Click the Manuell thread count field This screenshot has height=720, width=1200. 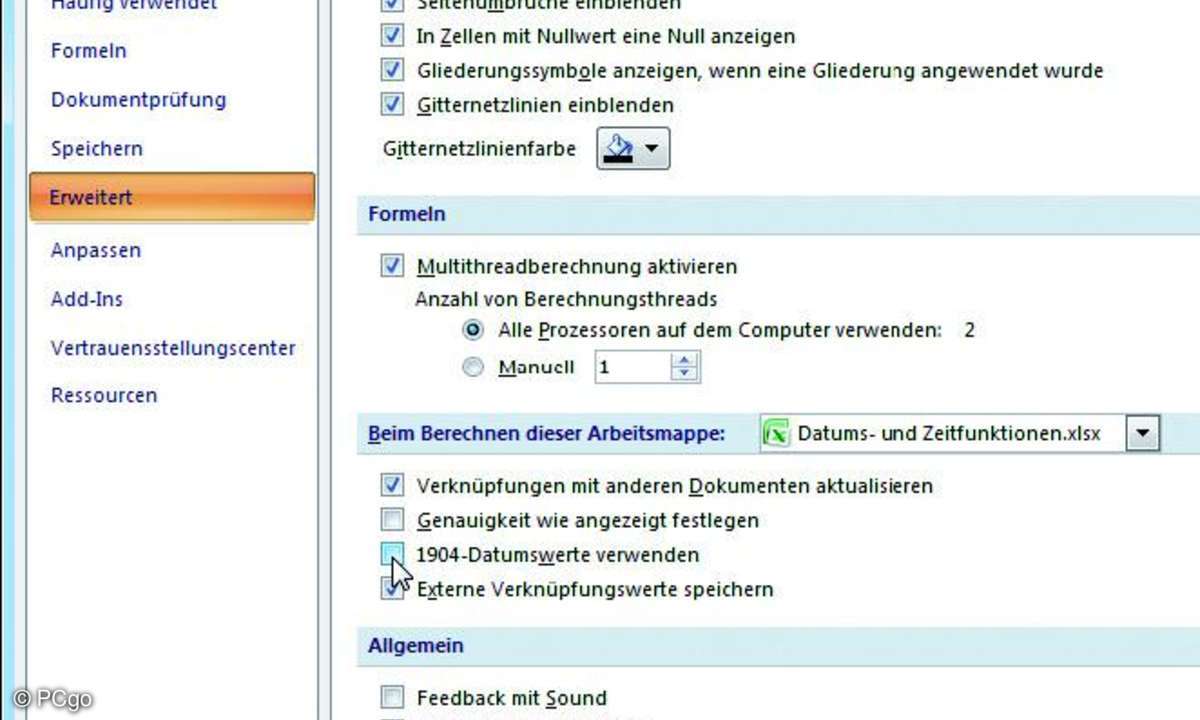[633, 367]
